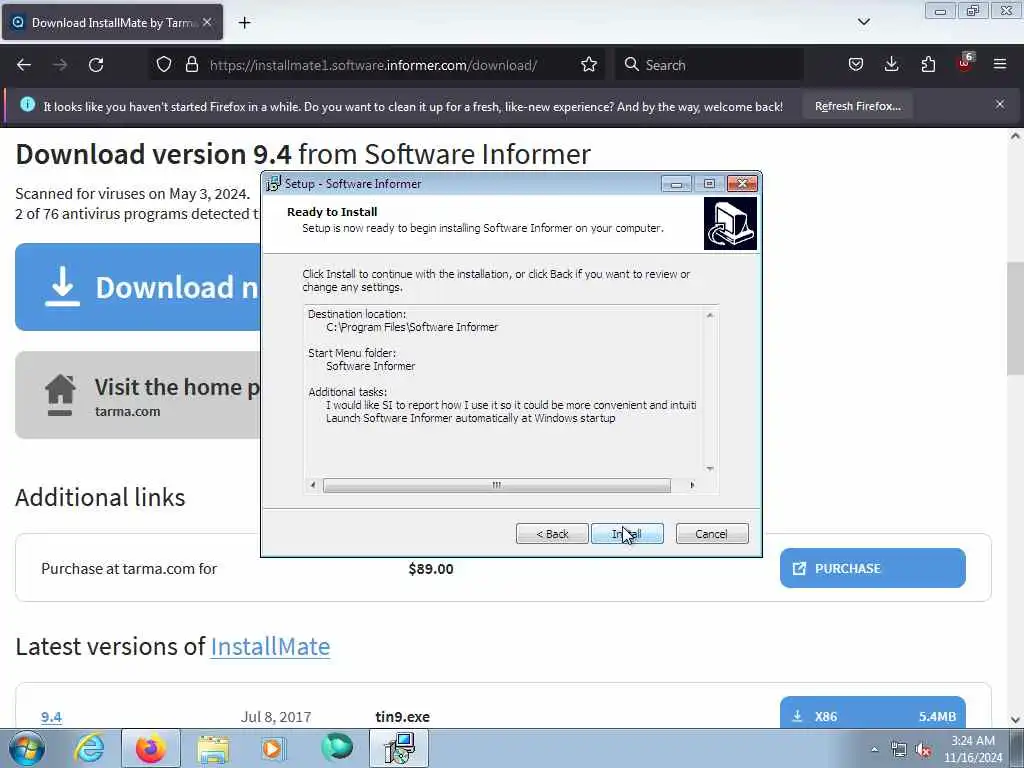Viewport: 1024px width, 768px height.
Task: Open the 9.4 version link
Action: tap(51, 717)
